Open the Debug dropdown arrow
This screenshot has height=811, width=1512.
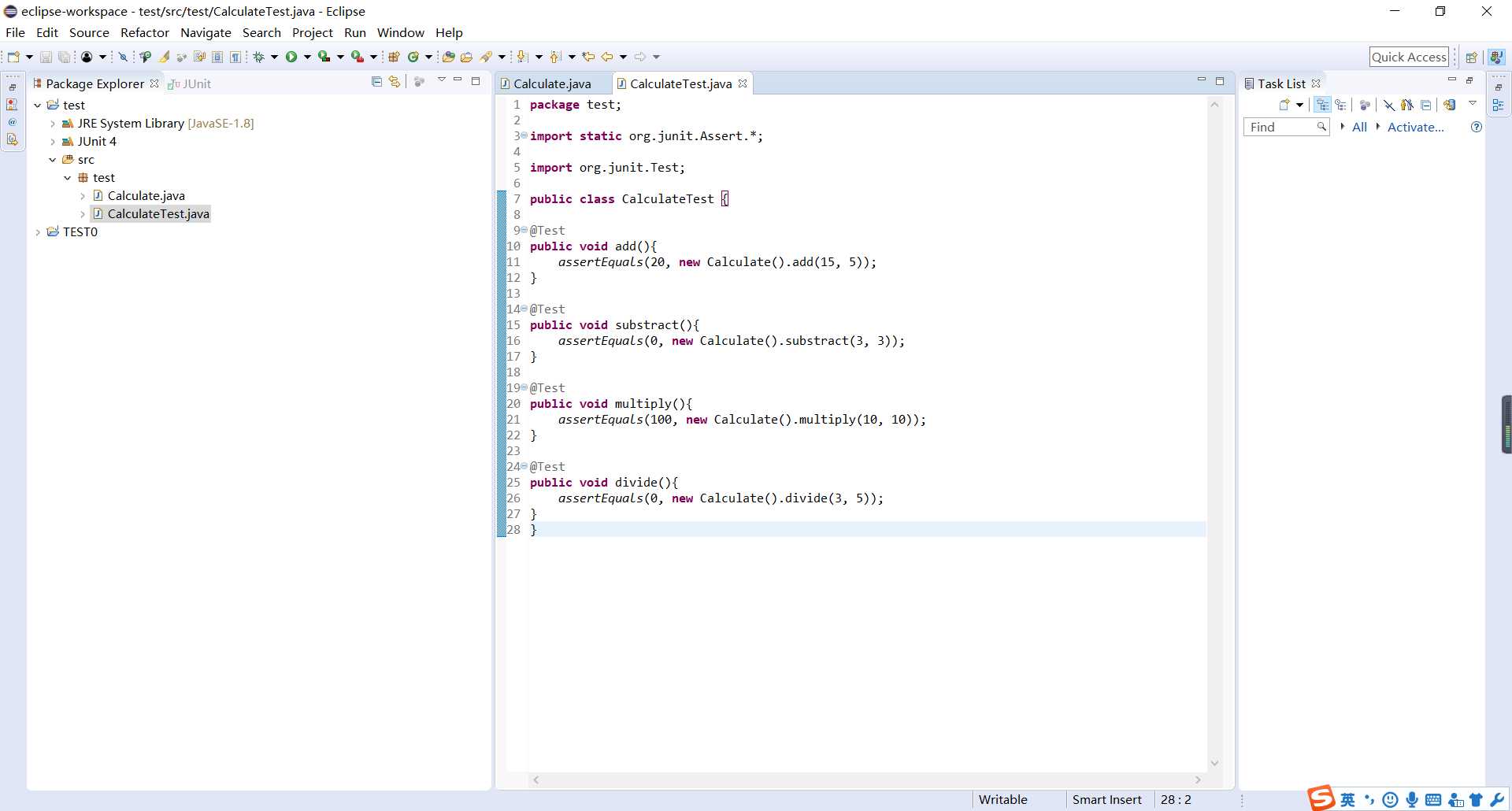[x=274, y=57]
